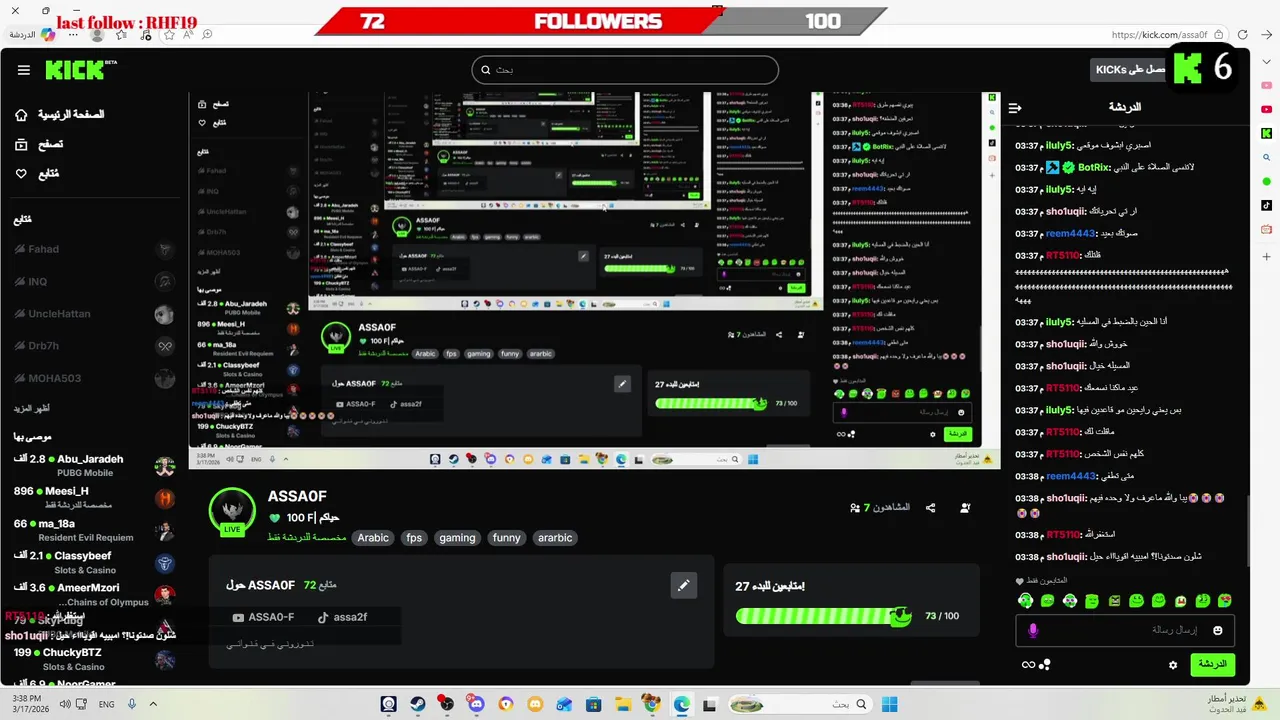Open MOHA503 channel in sidebar
This screenshot has width=1280, height=720.
pyautogui.click(x=95, y=378)
